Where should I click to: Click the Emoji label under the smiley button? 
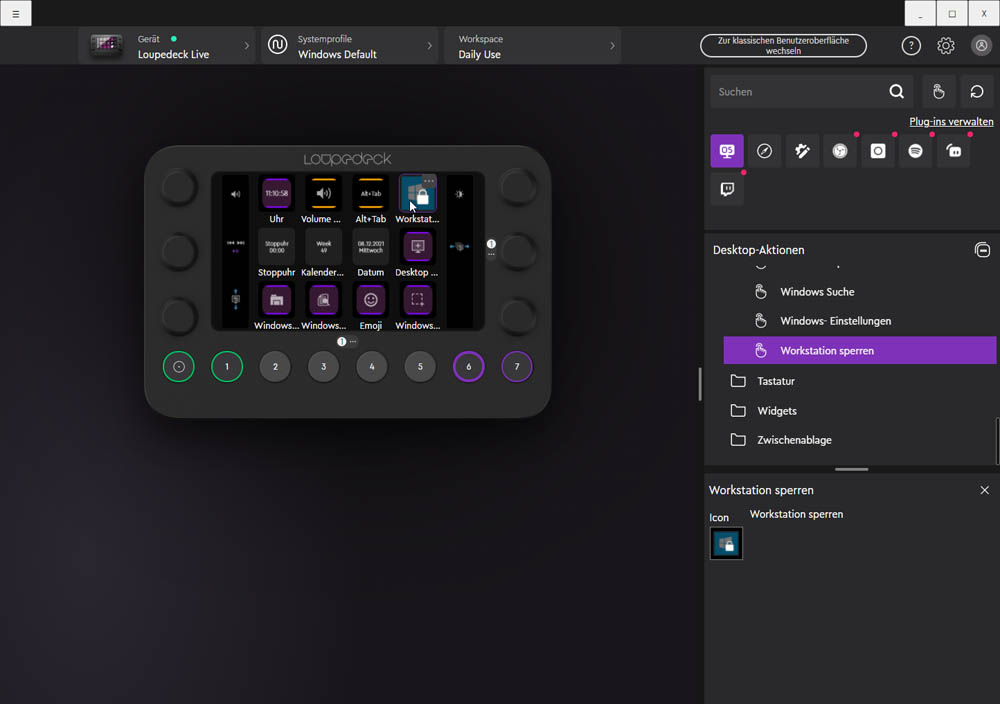point(371,325)
